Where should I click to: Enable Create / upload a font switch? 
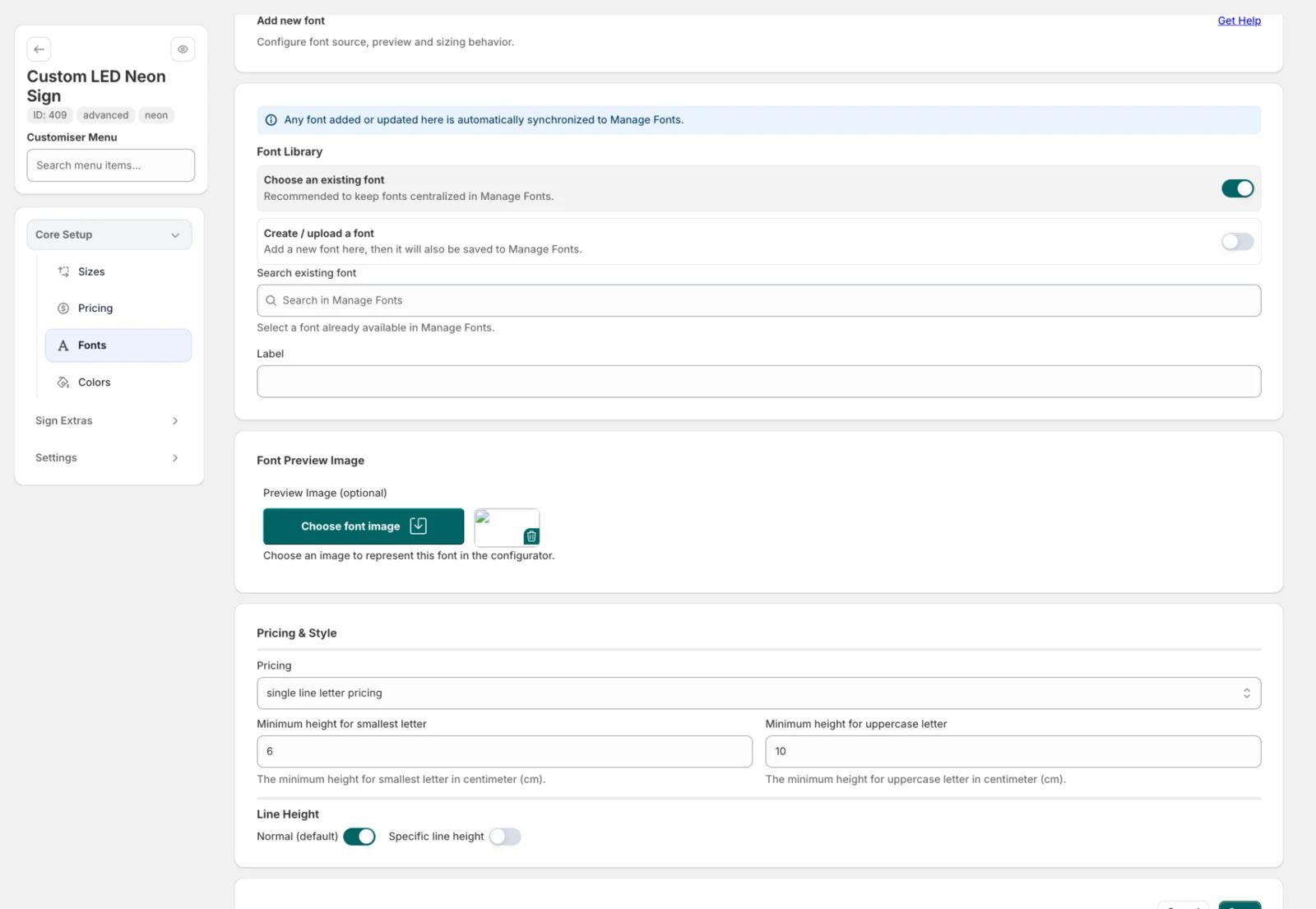(x=1237, y=242)
